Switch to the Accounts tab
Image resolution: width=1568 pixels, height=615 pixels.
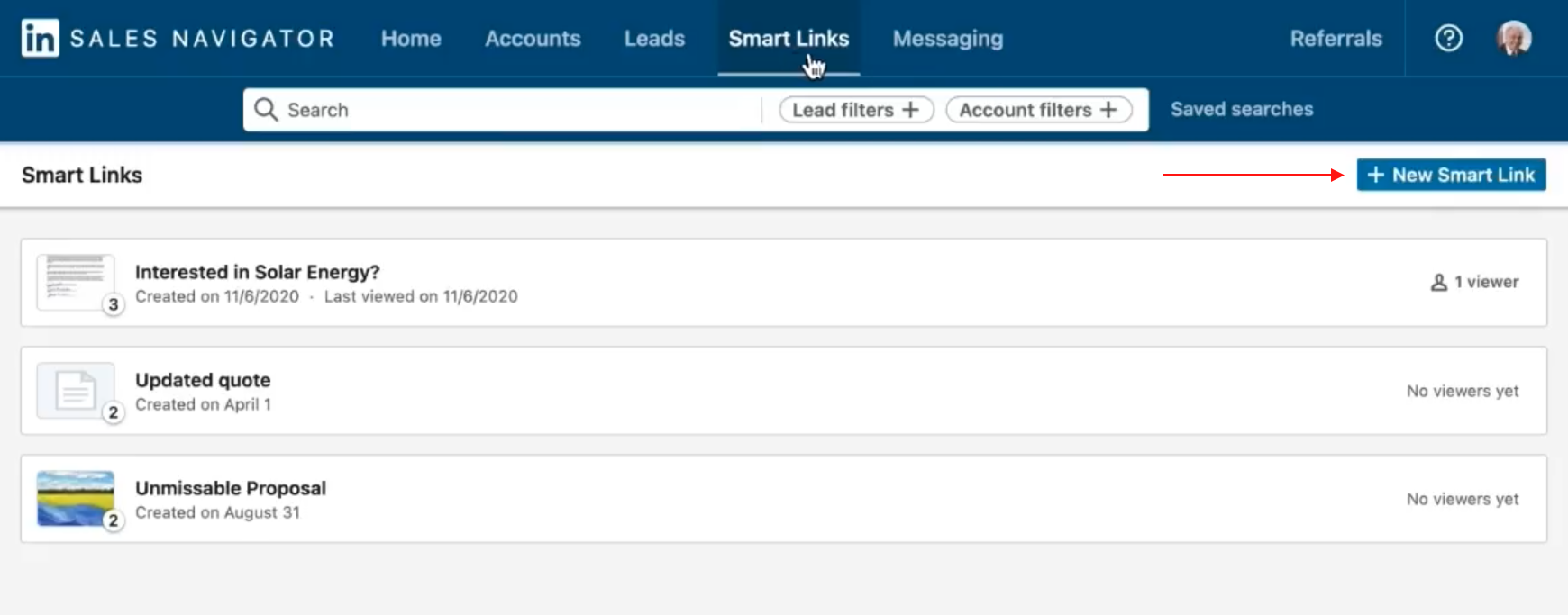533,39
